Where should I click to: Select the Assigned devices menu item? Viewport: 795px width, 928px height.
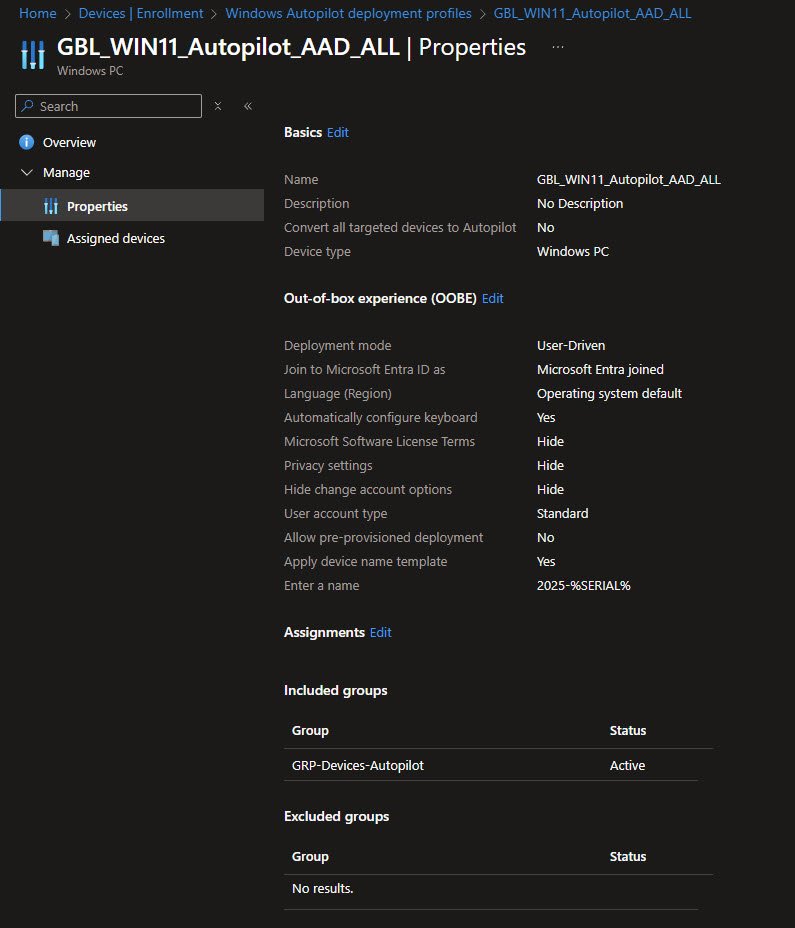click(115, 238)
